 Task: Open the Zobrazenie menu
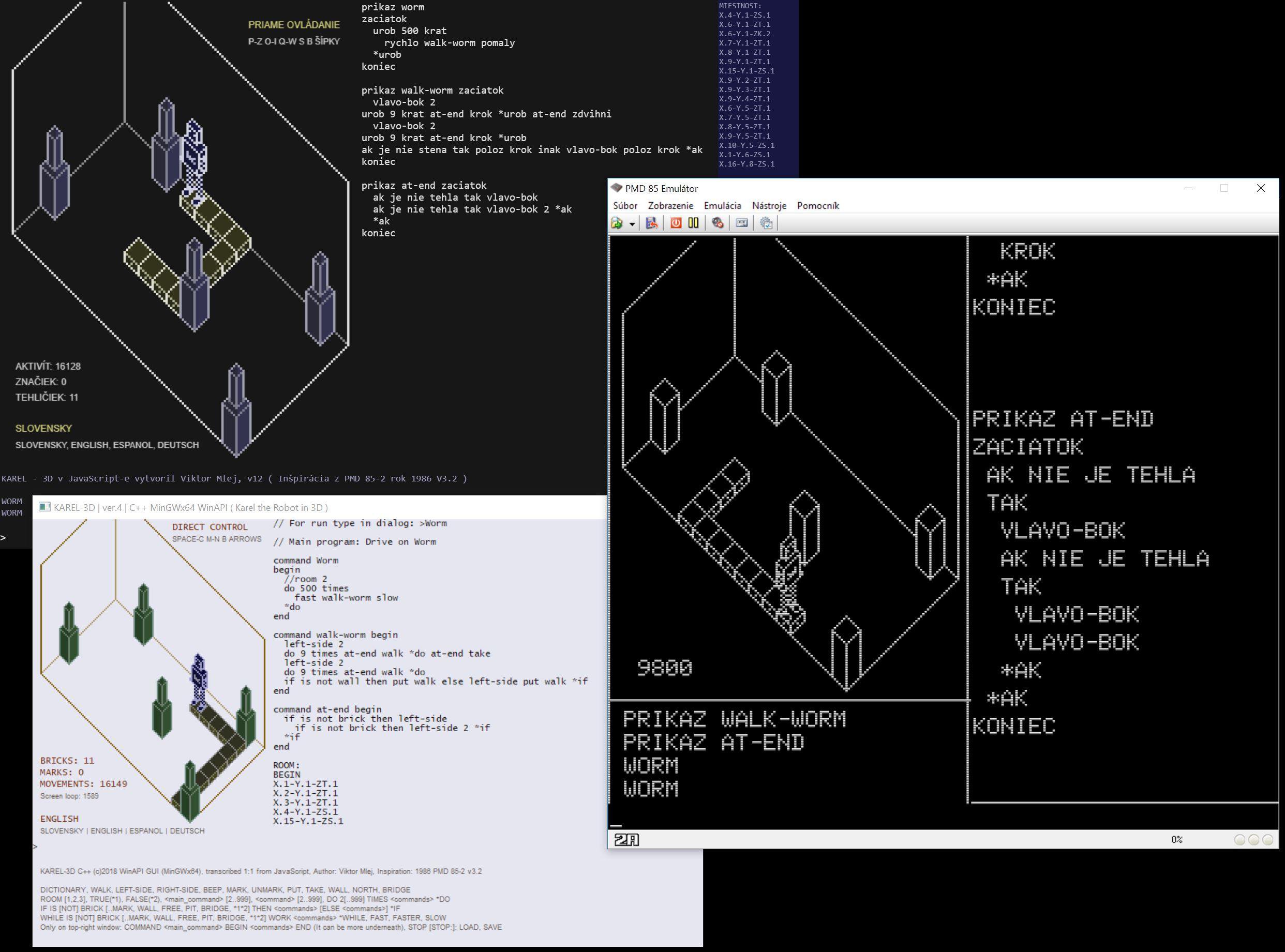point(671,205)
